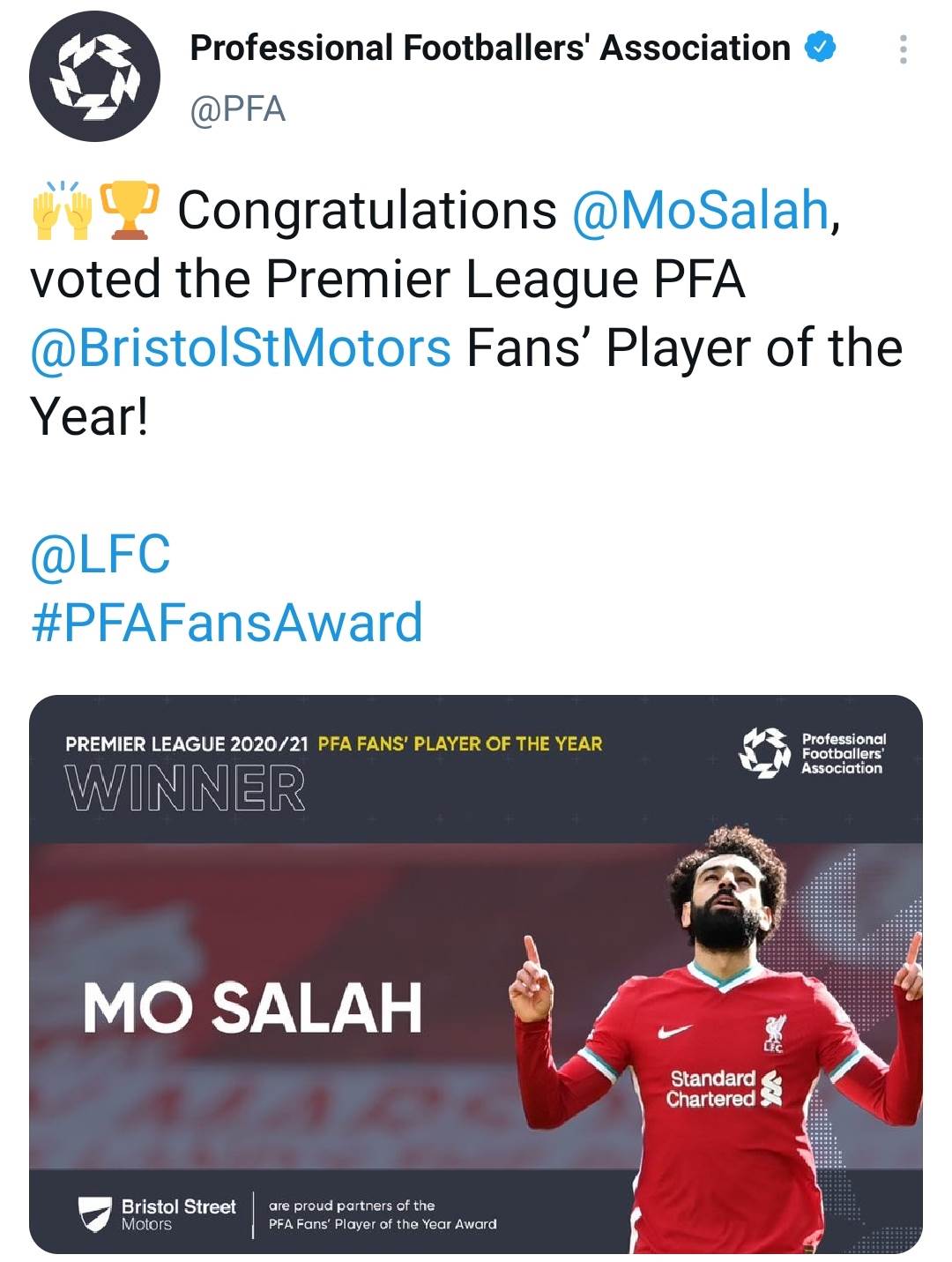Click the @PFA handle text
The image size is (952, 1262).
pos(238,109)
